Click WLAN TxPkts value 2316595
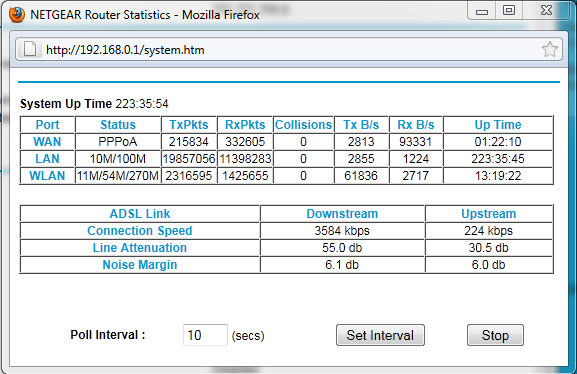Viewport: 577px width, 374px height. [189, 176]
